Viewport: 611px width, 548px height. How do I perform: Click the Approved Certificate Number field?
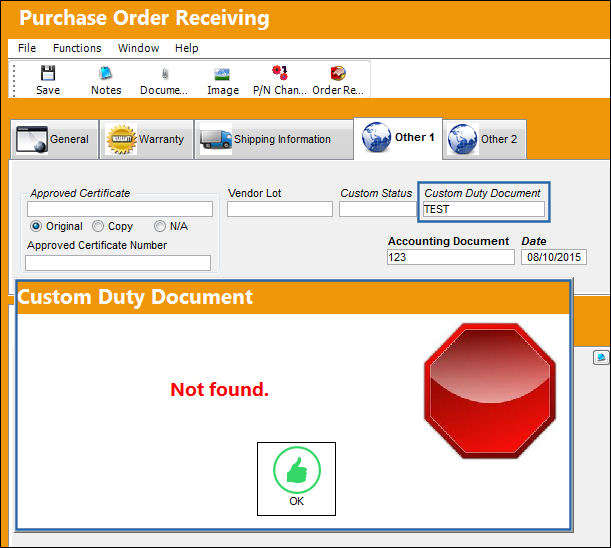118,263
